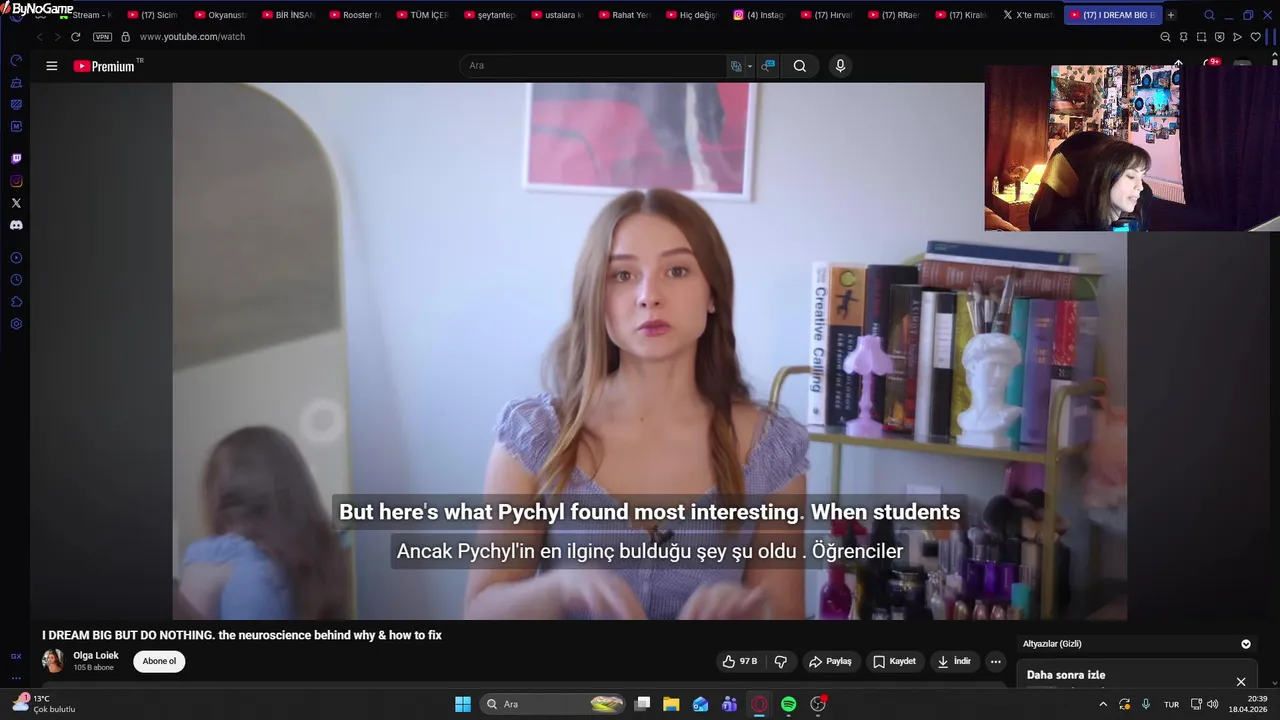
Task: Open X (Twitter) in Opera GX sidebar
Action: pos(16,203)
